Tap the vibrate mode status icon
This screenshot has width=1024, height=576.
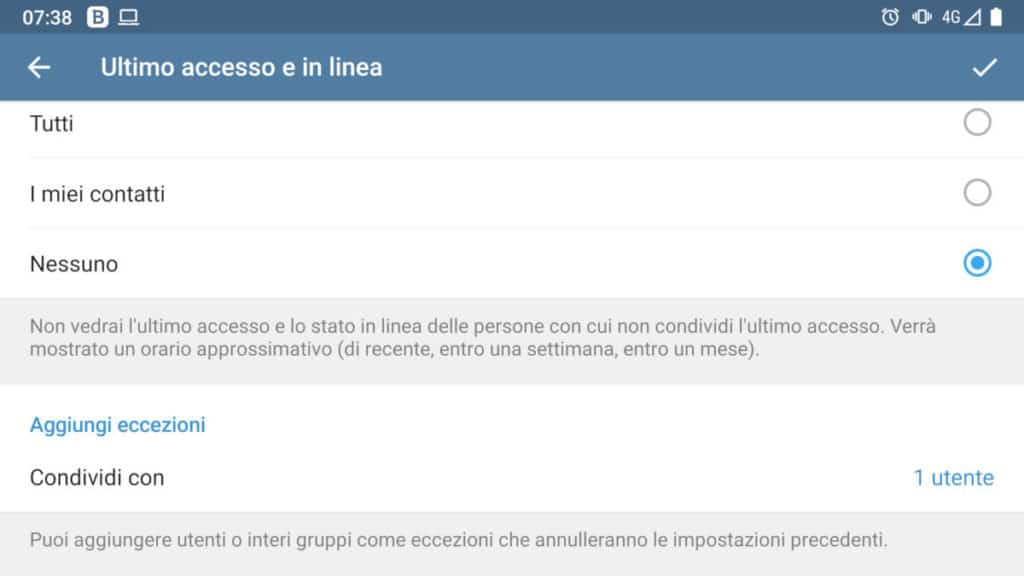921,17
